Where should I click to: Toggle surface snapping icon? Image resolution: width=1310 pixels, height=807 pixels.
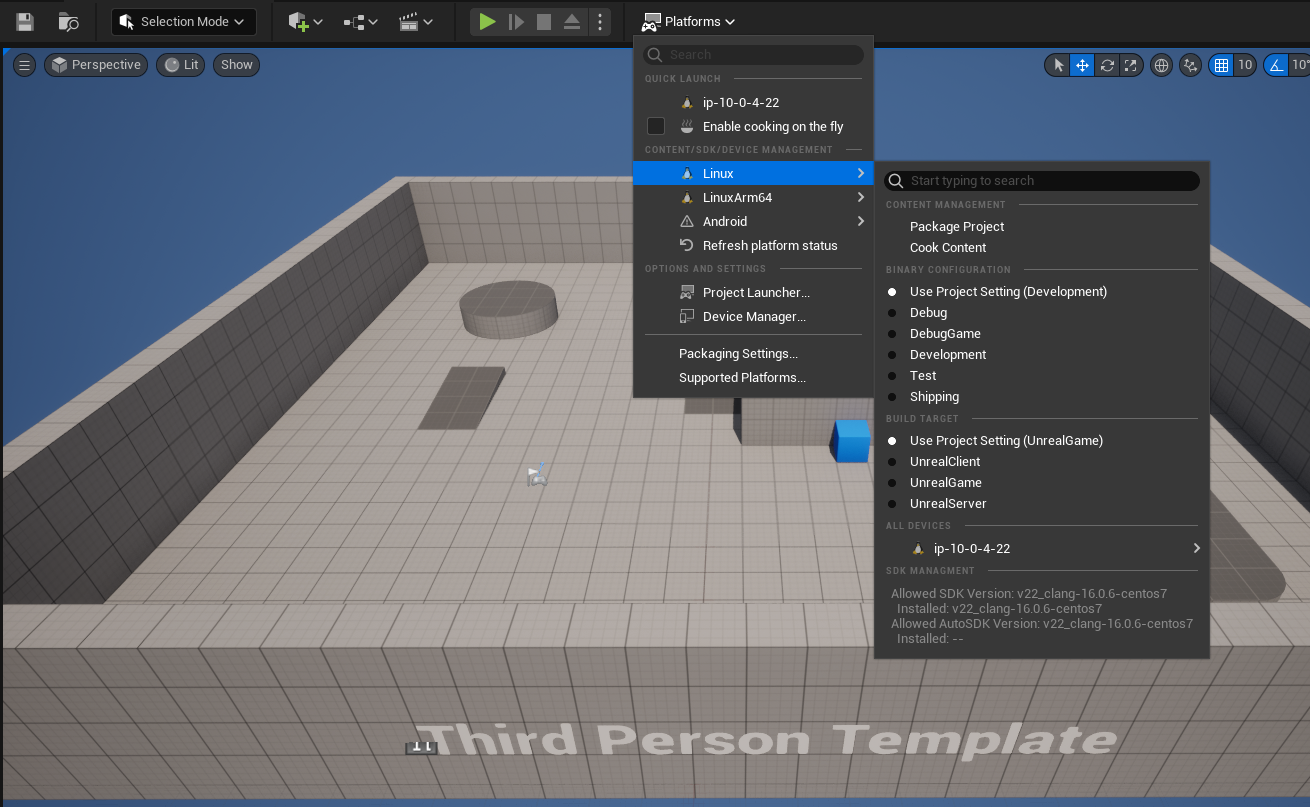click(1190, 66)
